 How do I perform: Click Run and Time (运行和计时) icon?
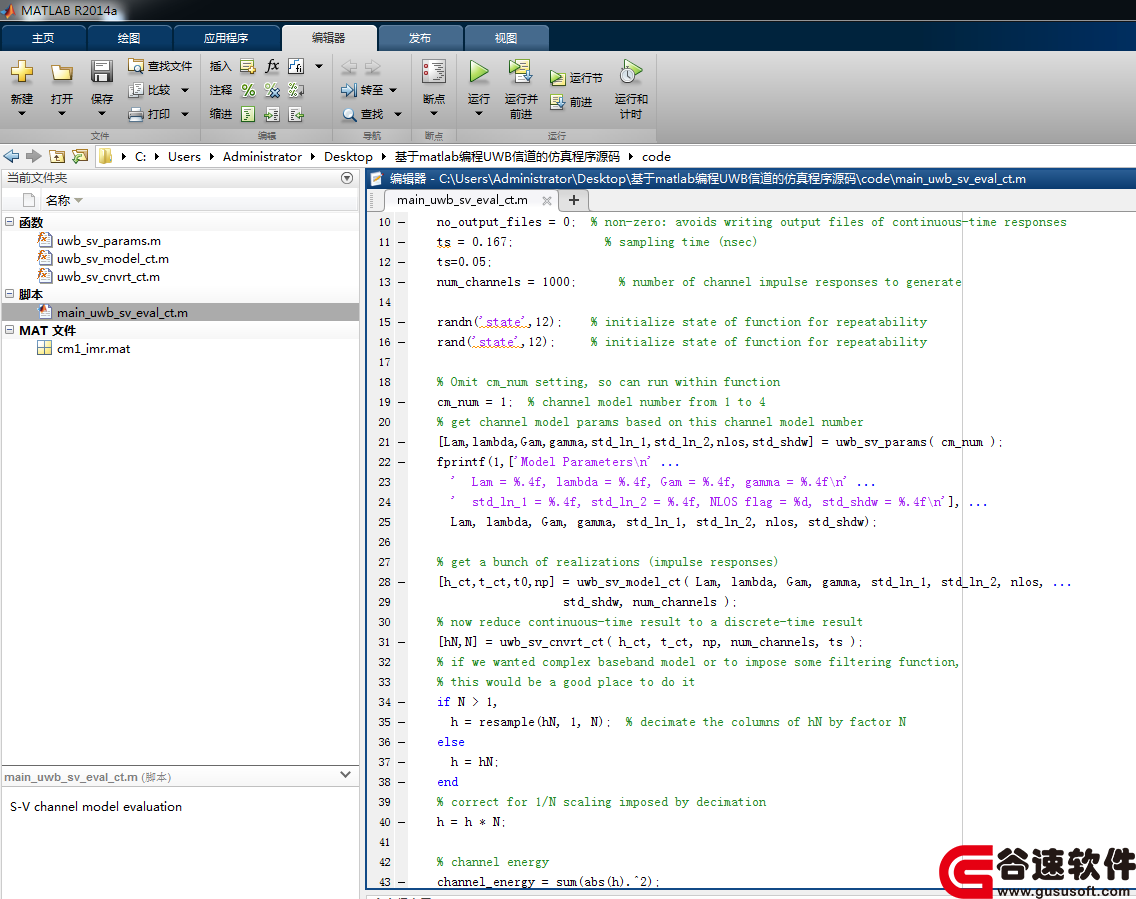631,72
